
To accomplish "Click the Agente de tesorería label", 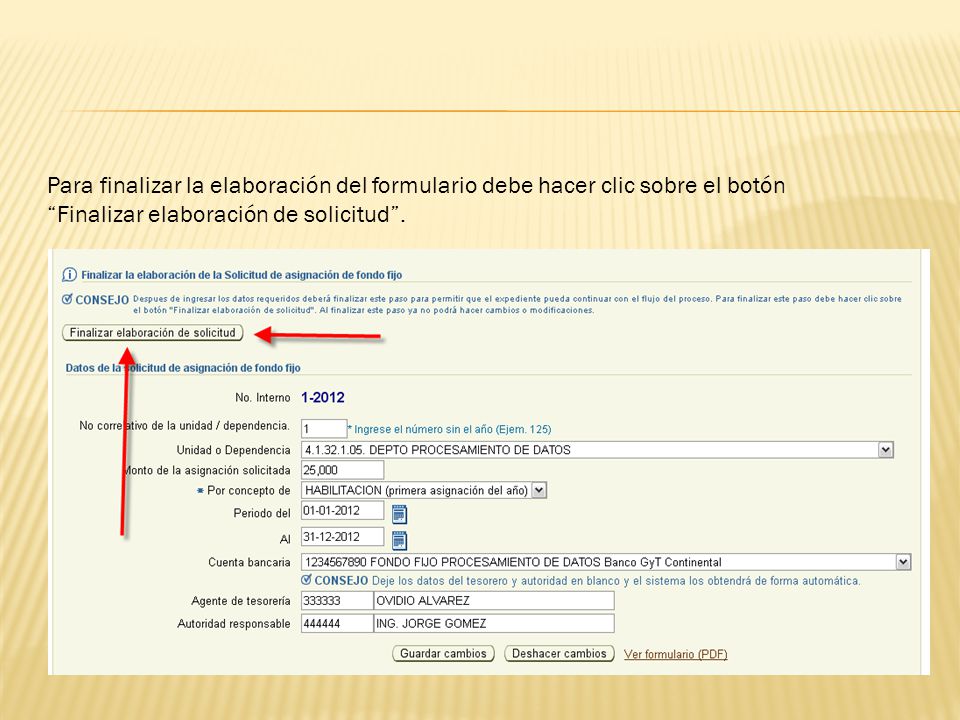I will 241,601.
